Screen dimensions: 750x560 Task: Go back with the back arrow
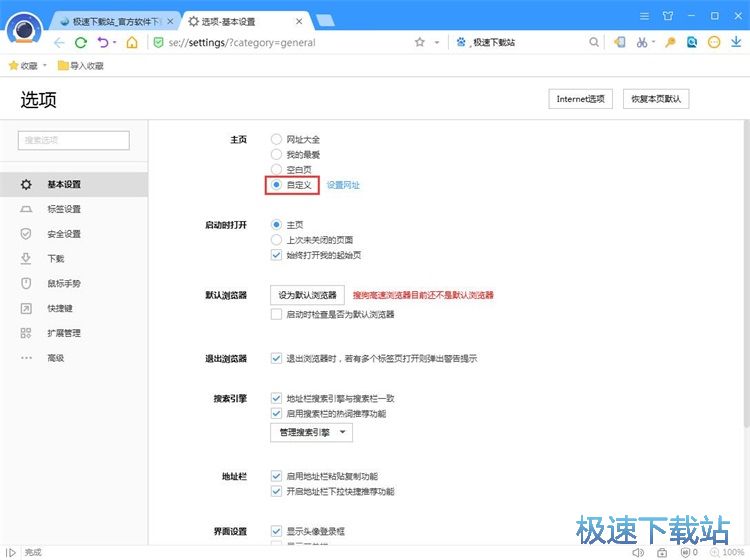[x=59, y=43]
